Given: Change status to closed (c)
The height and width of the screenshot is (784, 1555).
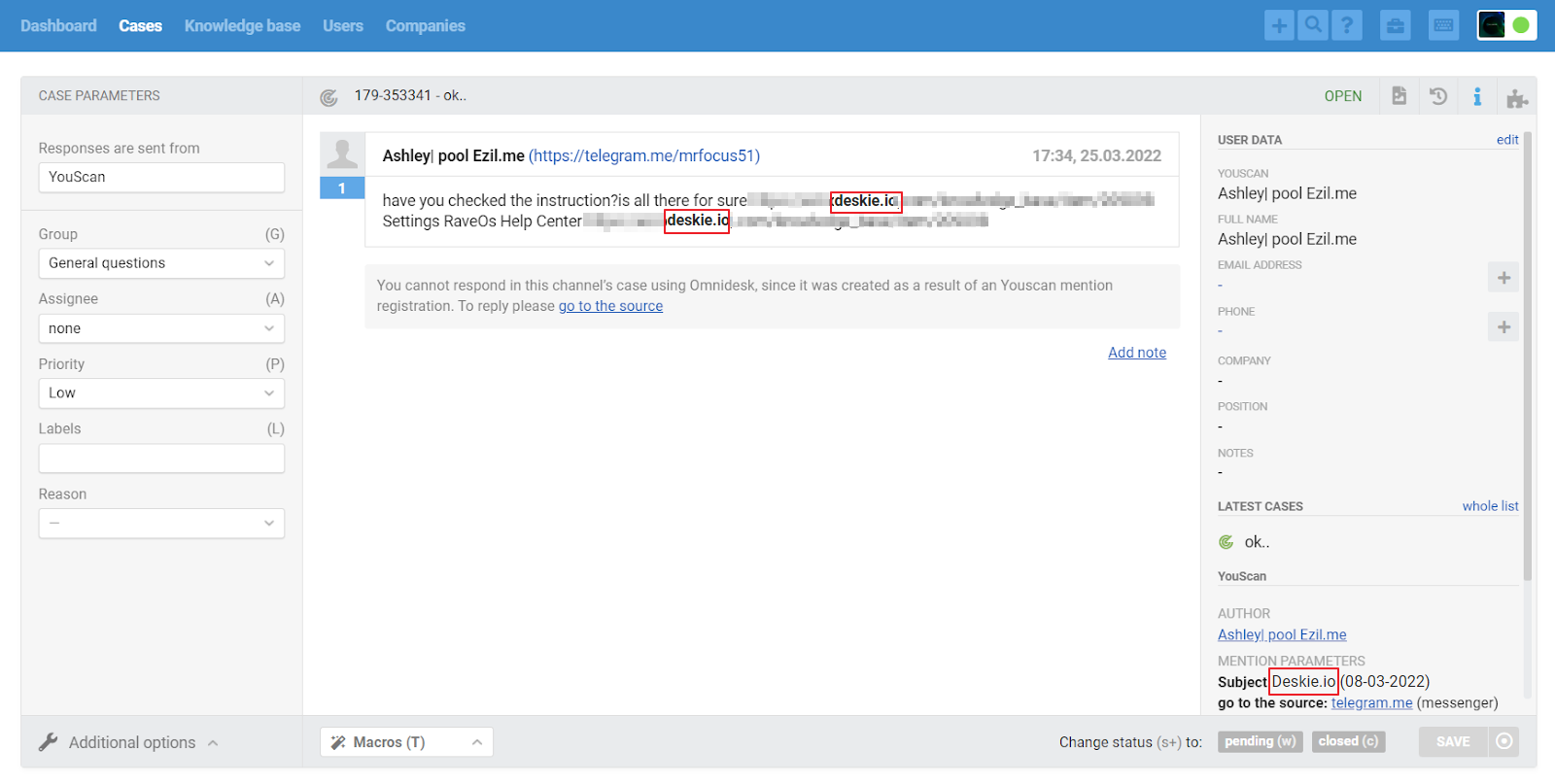Looking at the screenshot, I should pos(1348,741).
